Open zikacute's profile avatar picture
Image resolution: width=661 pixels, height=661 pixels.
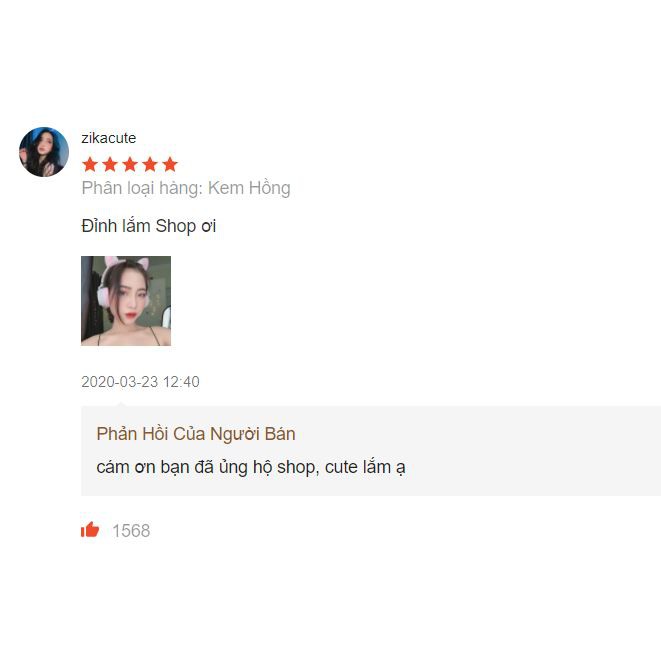(44, 152)
